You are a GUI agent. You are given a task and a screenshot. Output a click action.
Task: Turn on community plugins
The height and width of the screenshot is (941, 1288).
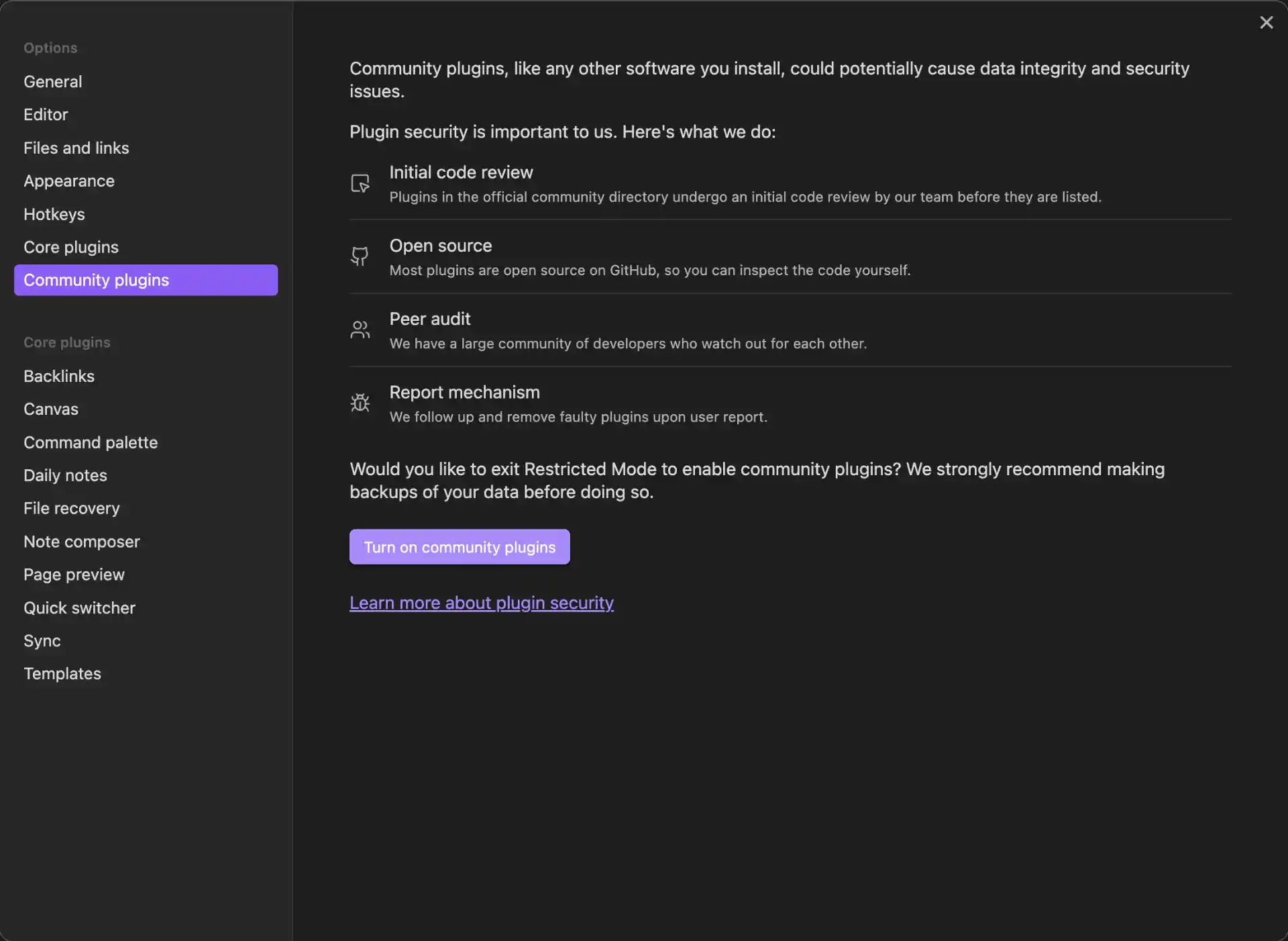pos(460,547)
